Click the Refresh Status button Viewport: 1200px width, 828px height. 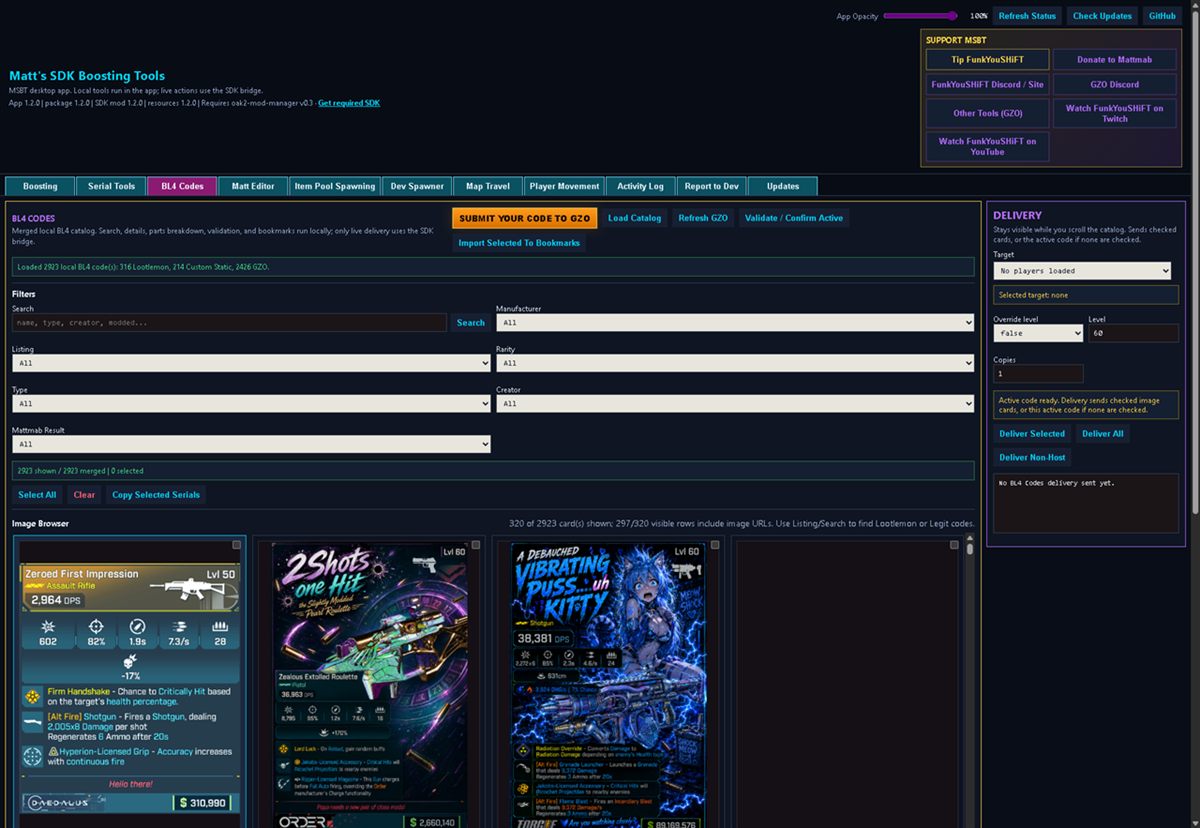click(1027, 16)
